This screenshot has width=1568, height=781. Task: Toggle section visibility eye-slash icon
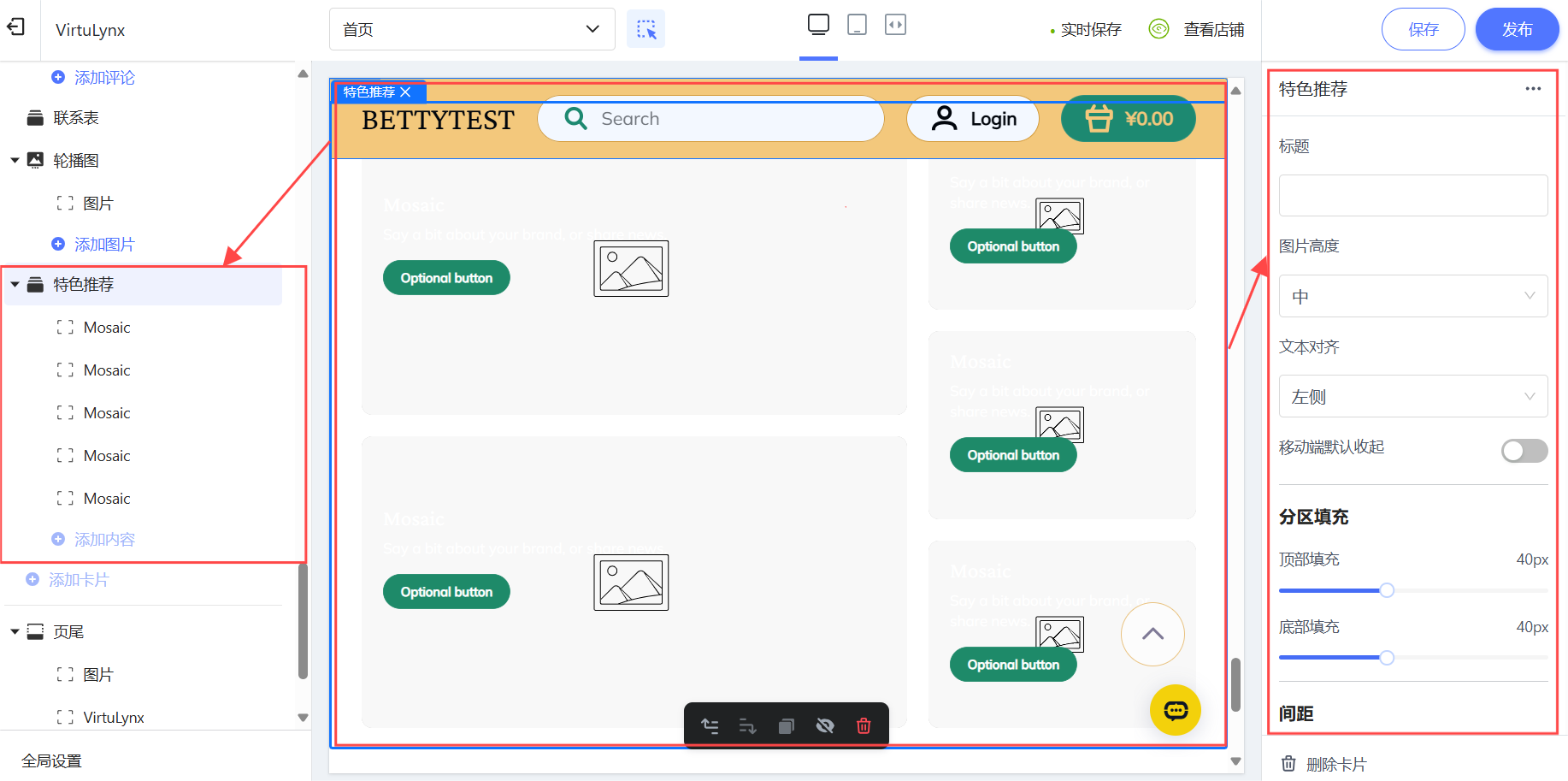(825, 726)
